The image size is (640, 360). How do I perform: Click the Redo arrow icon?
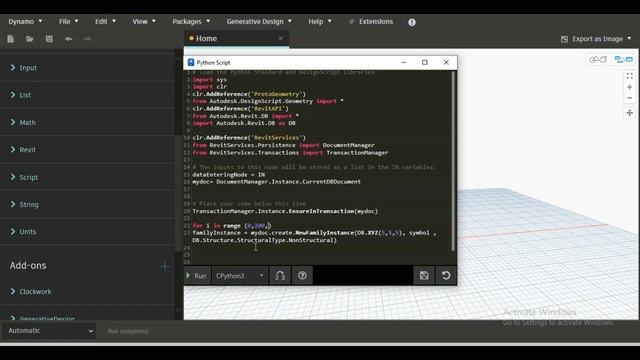[x=87, y=39]
